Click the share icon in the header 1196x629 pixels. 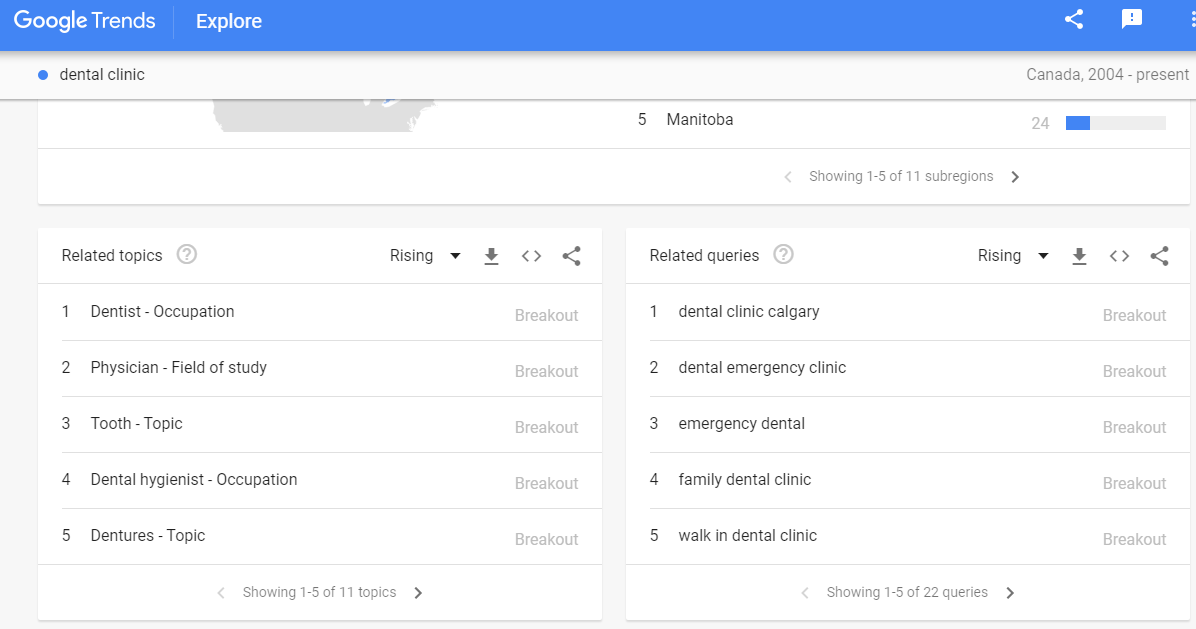(1074, 19)
